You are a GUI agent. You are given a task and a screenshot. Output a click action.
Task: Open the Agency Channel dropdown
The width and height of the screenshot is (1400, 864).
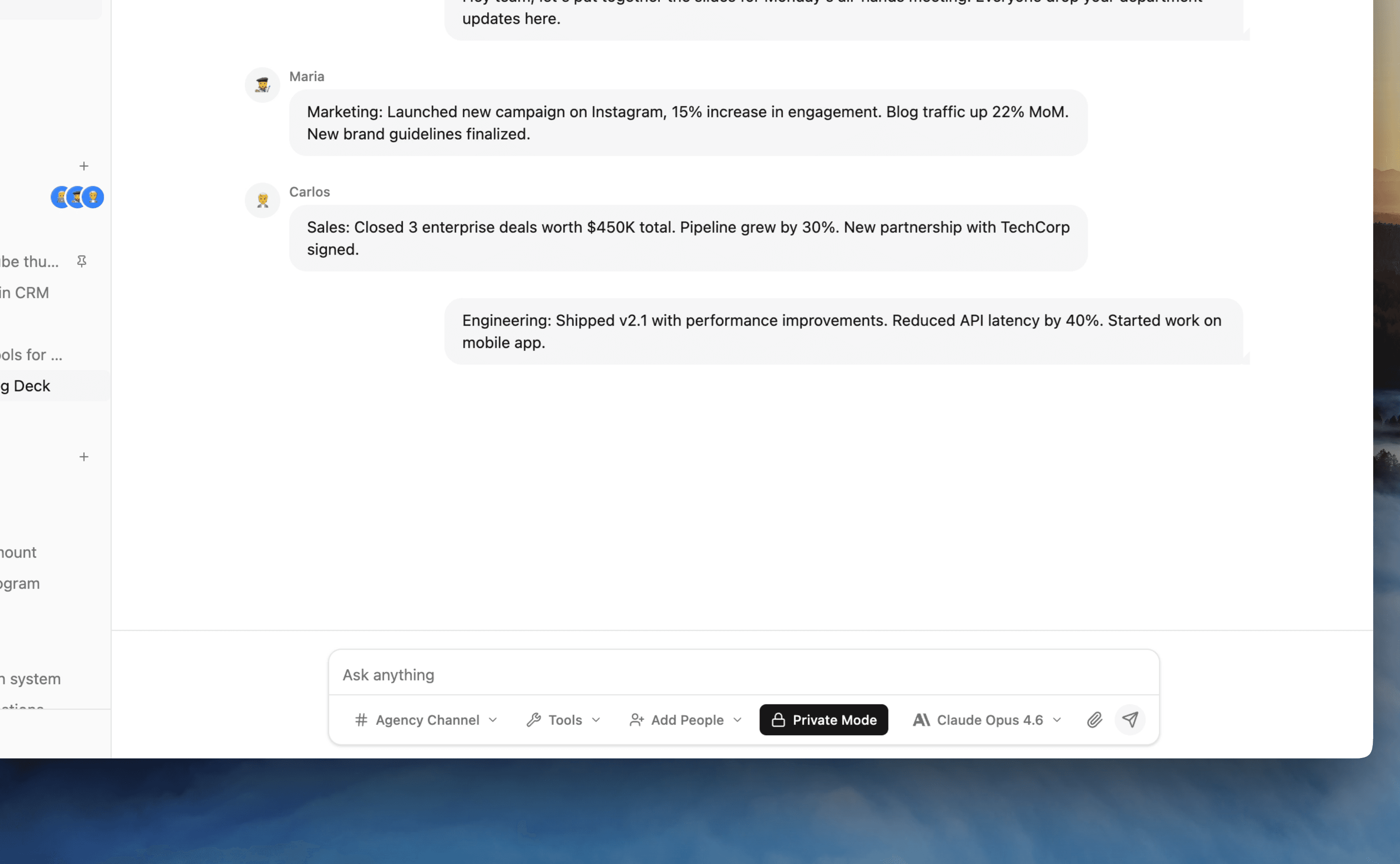coord(425,720)
